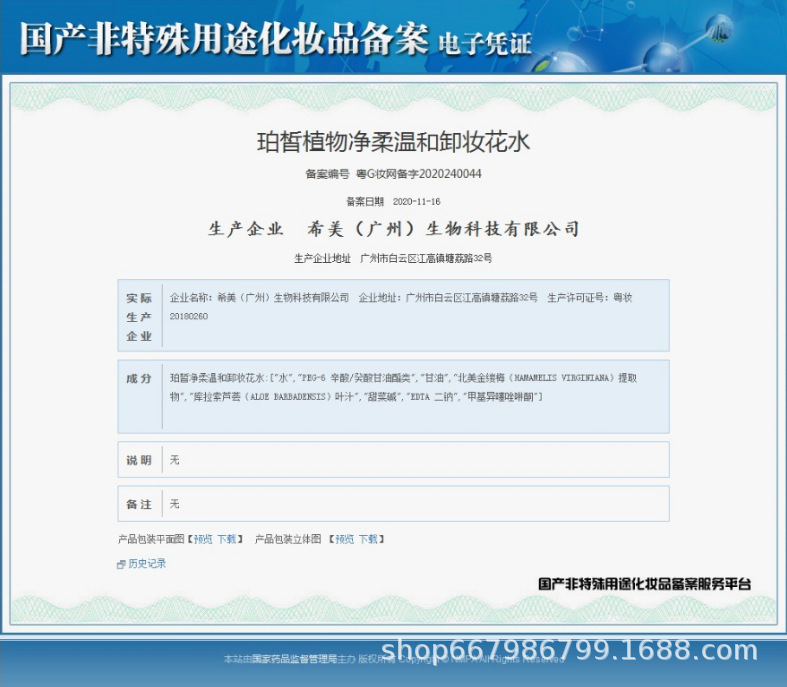This screenshot has width=787, height=687.
Task: Download the 产品包装平面图 image
Action: (227, 539)
